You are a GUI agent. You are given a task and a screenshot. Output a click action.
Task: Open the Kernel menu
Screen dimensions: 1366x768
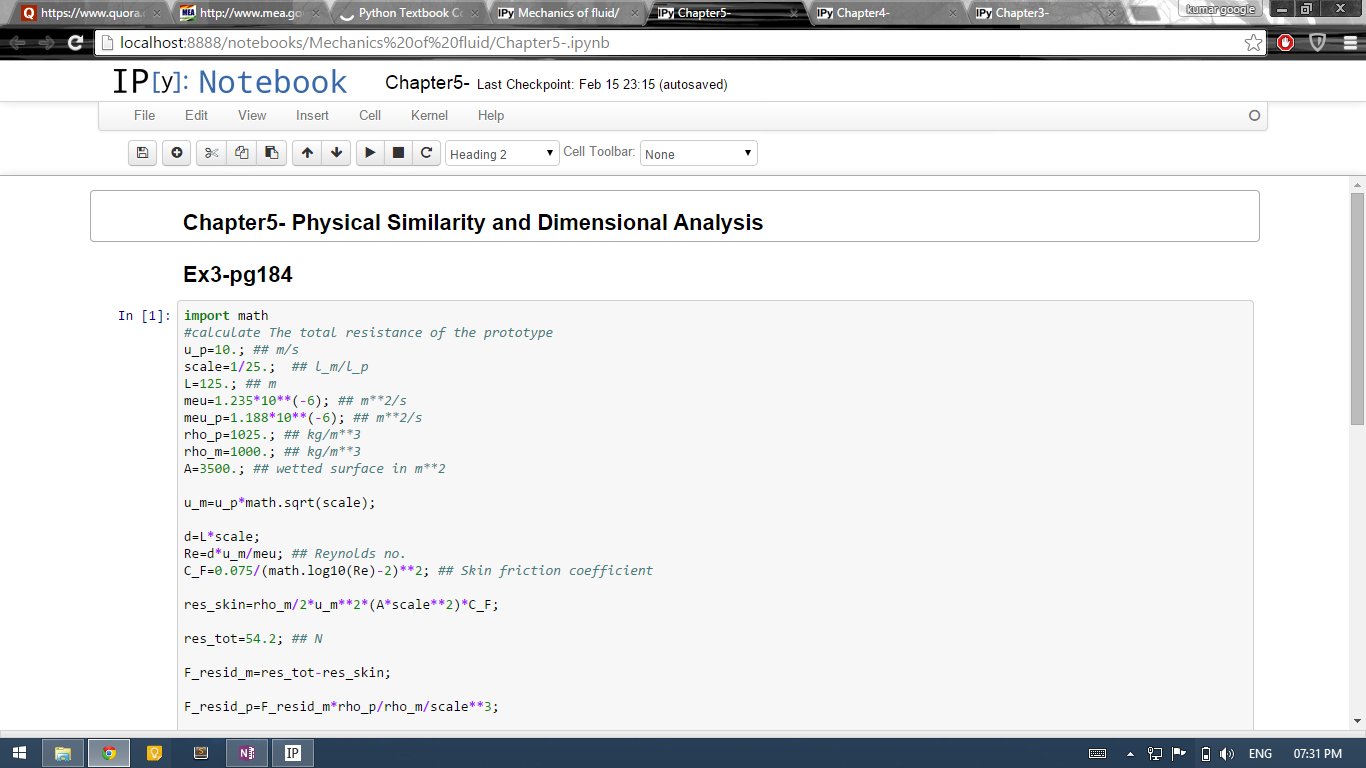pyautogui.click(x=429, y=116)
